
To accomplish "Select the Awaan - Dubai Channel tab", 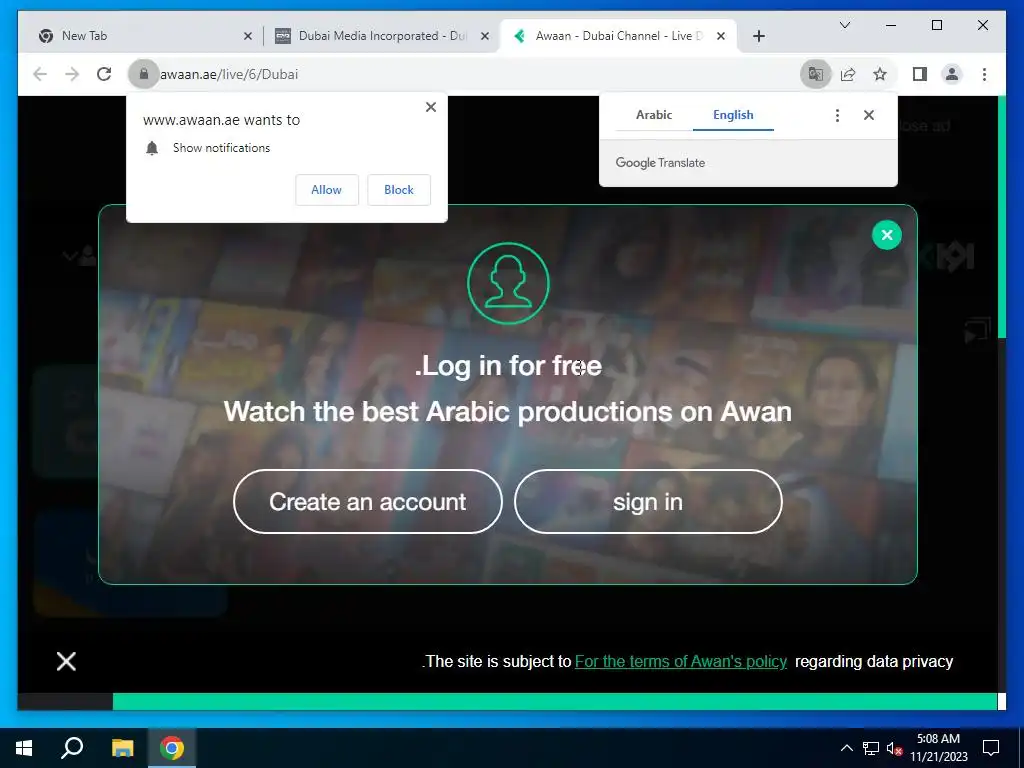I will pyautogui.click(x=618, y=36).
